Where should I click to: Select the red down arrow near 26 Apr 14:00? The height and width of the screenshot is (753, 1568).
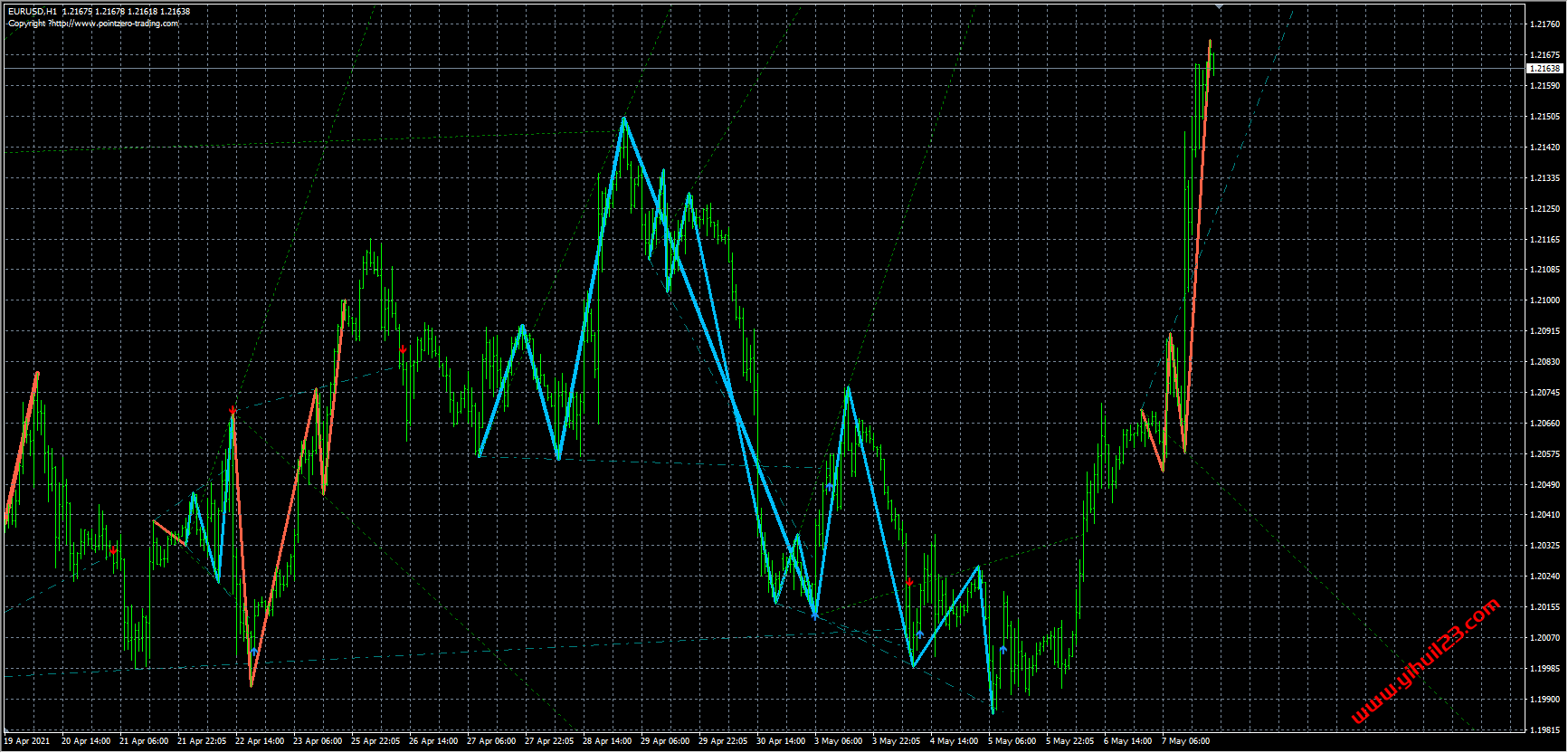pyautogui.click(x=403, y=349)
